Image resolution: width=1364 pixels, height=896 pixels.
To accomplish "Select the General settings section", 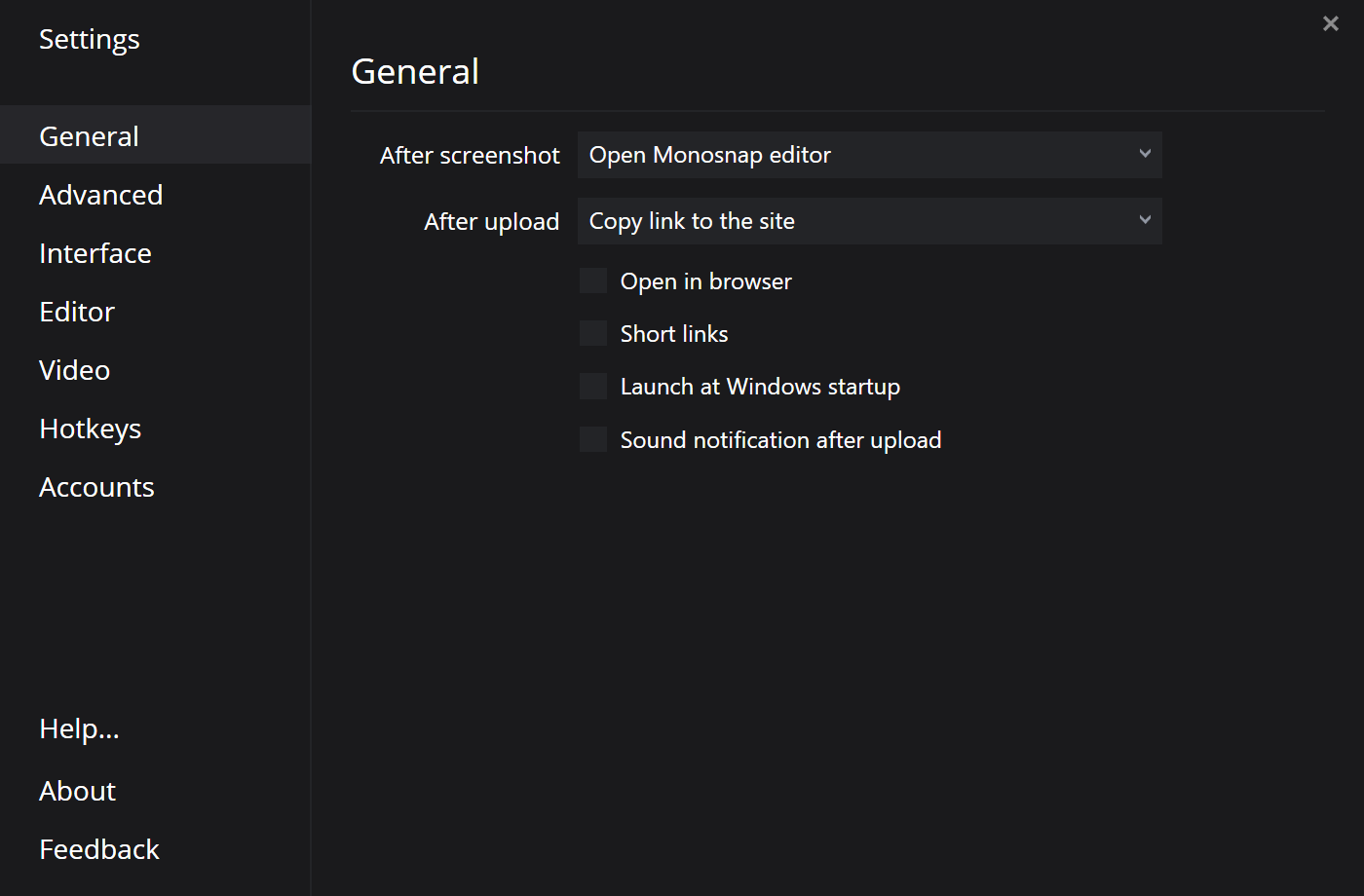I will pos(89,136).
